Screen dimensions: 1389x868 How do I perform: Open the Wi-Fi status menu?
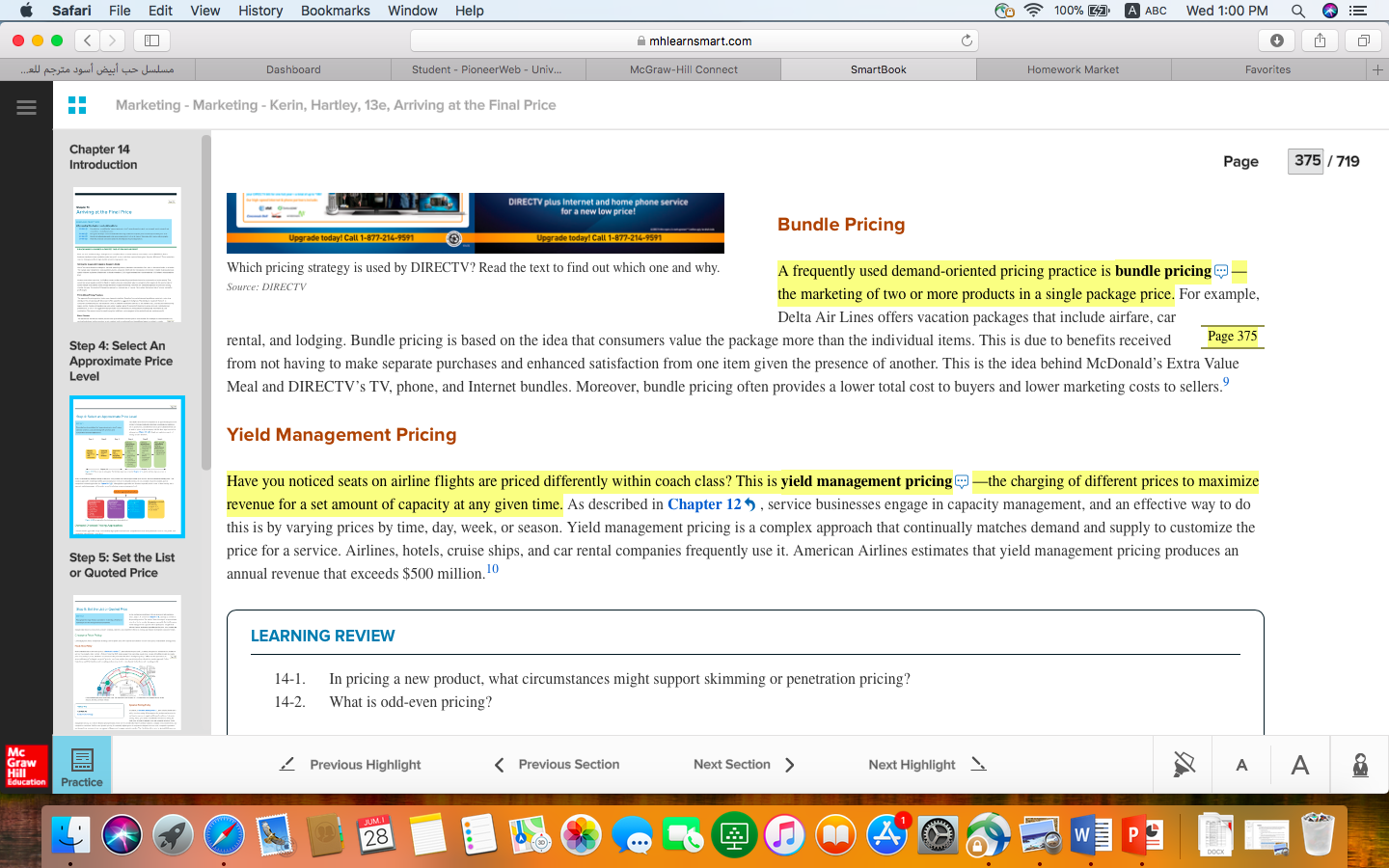coord(1033,11)
